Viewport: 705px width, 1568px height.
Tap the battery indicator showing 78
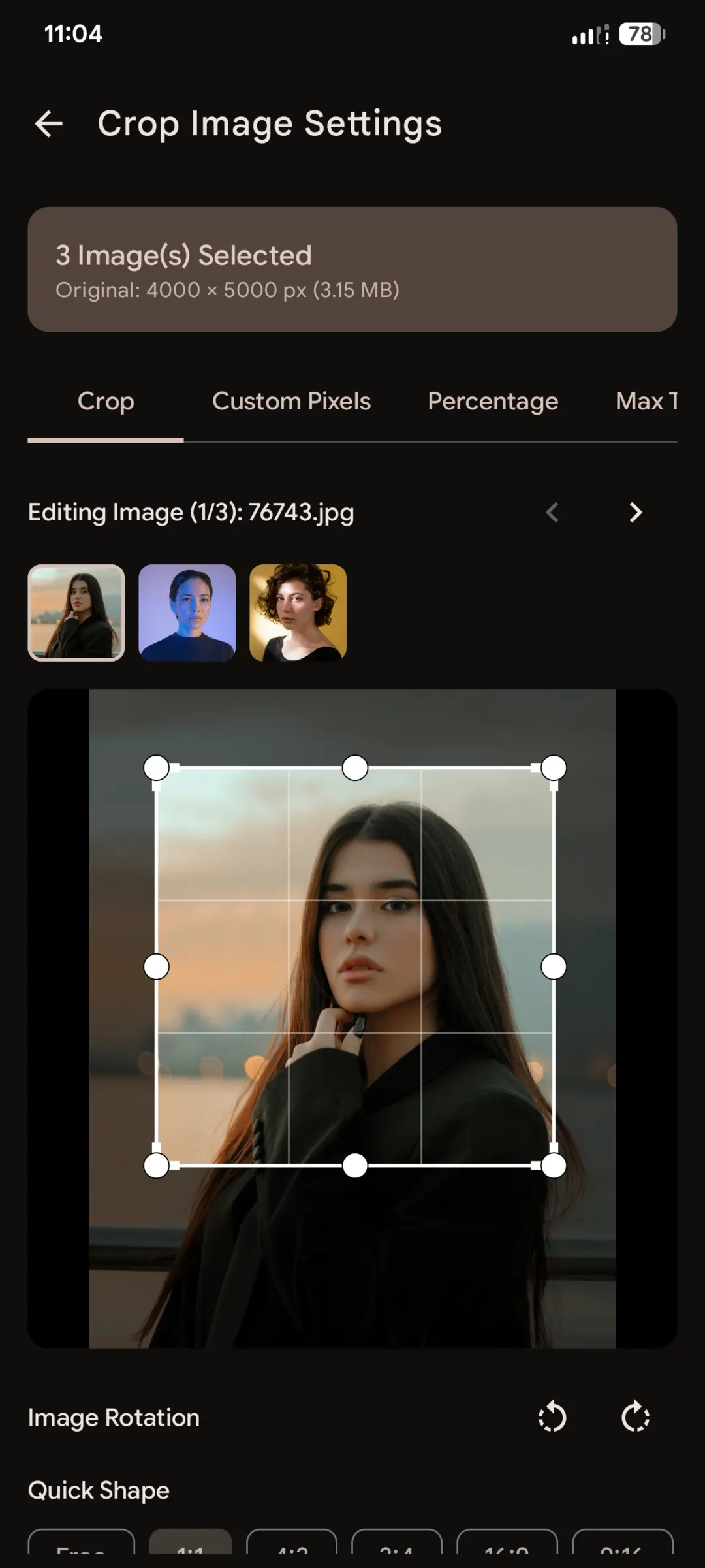pos(642,34)
